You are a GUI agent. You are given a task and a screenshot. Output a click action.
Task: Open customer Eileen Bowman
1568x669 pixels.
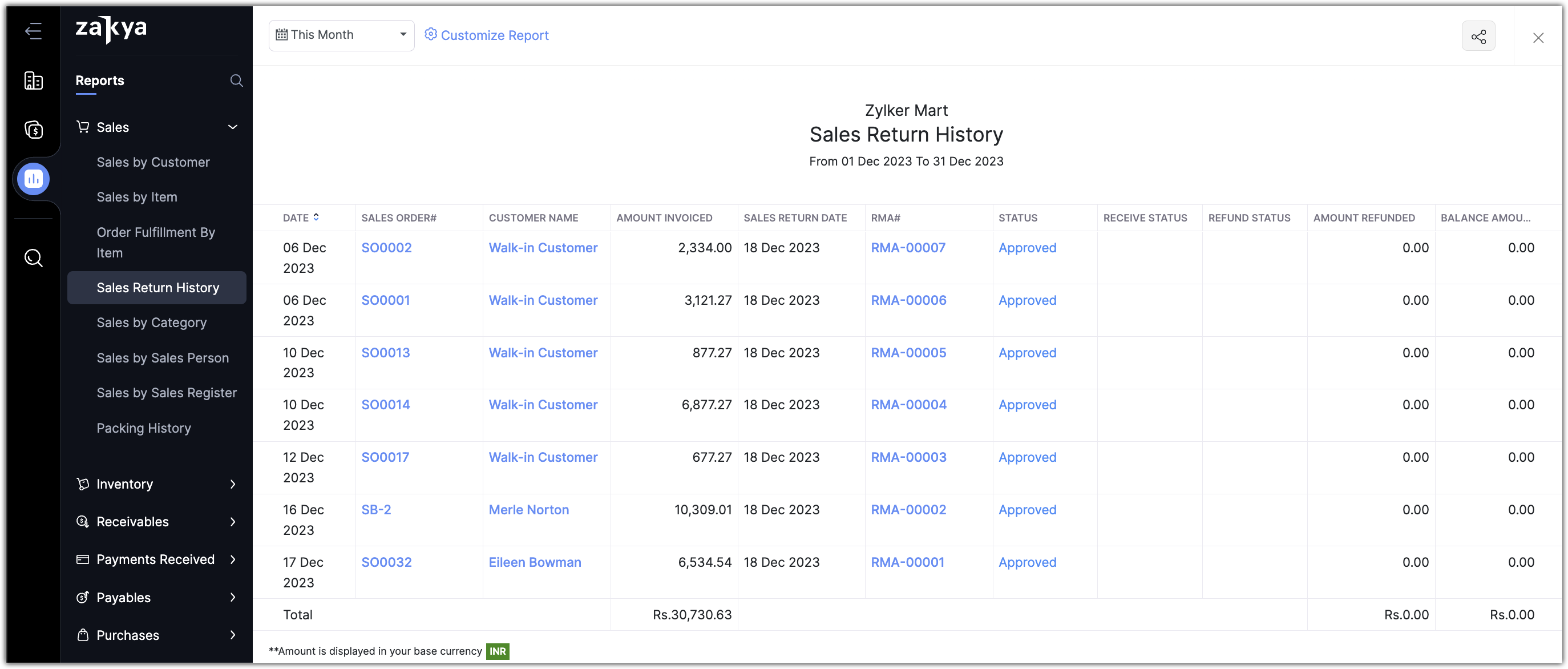click(x=535, y=562)
